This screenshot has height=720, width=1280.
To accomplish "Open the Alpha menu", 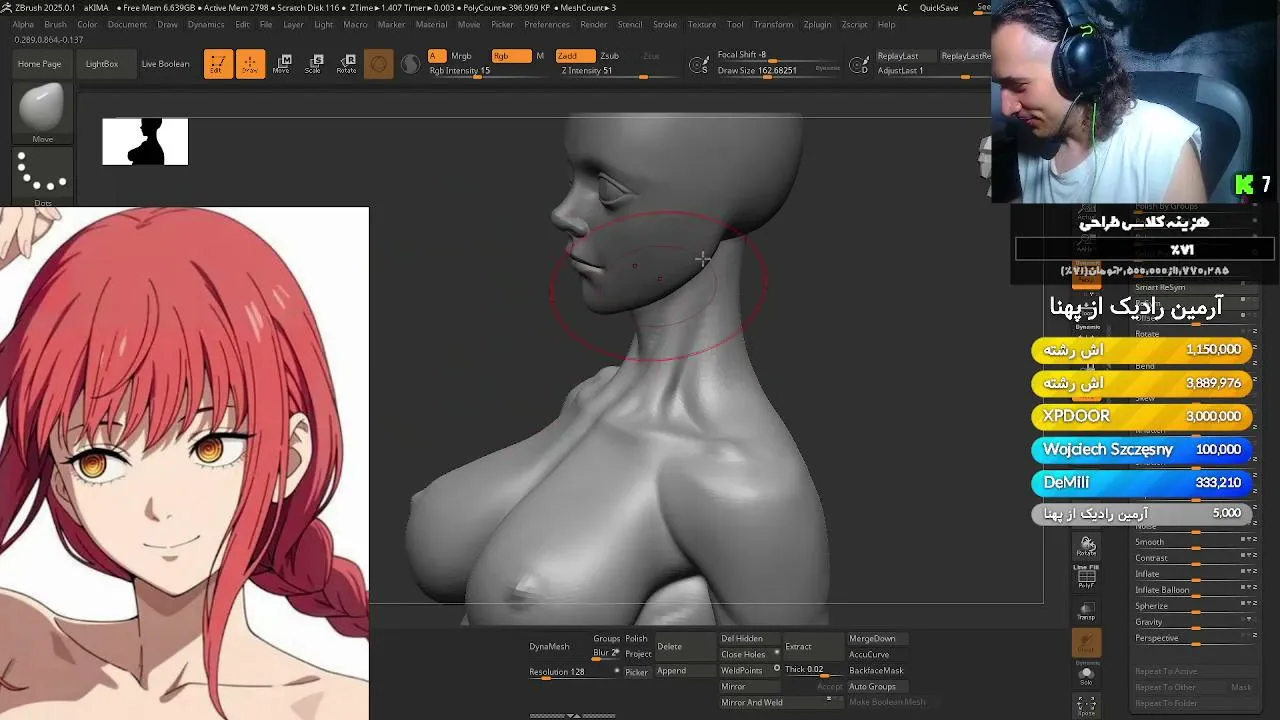I will click(x=23, y=24).
